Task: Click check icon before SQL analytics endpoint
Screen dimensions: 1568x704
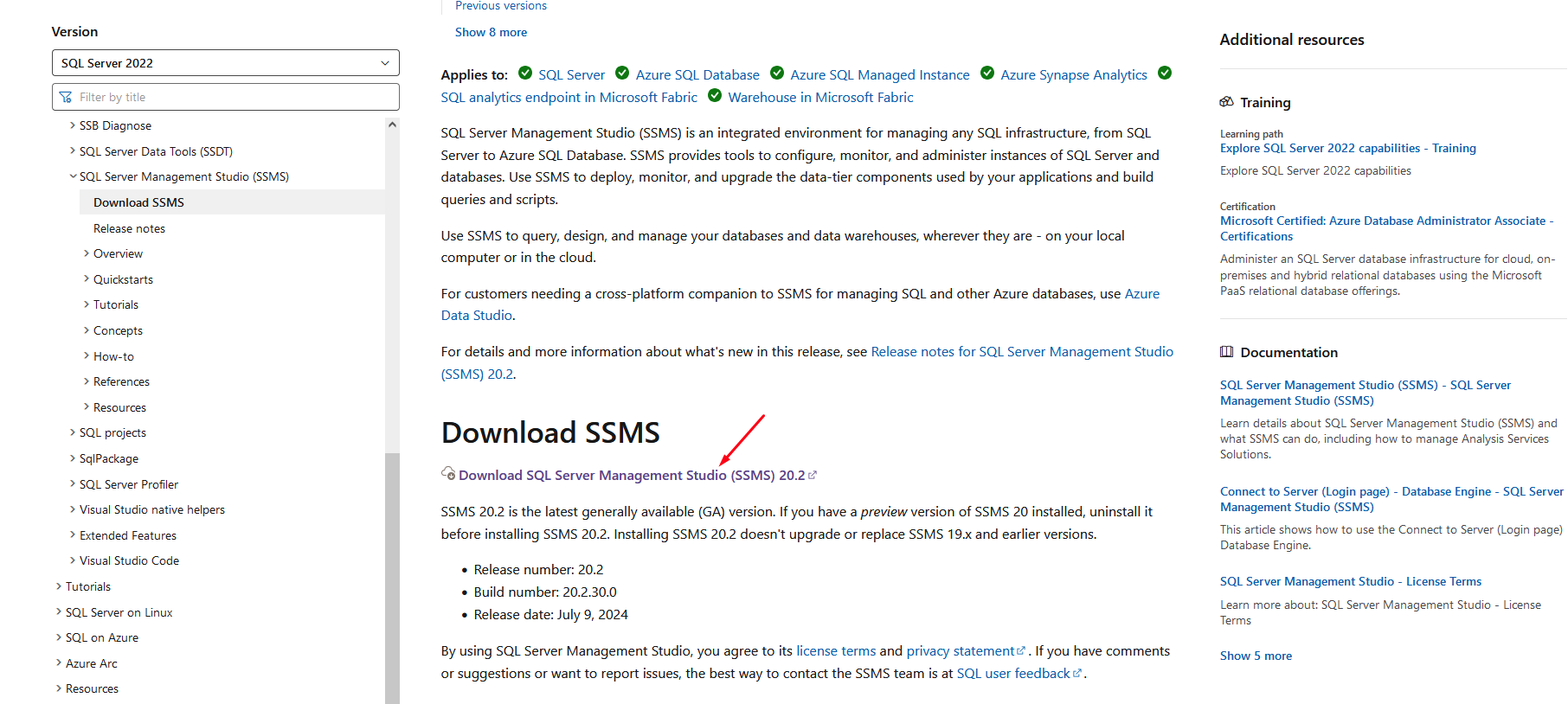Action: tap(1165, 73)
